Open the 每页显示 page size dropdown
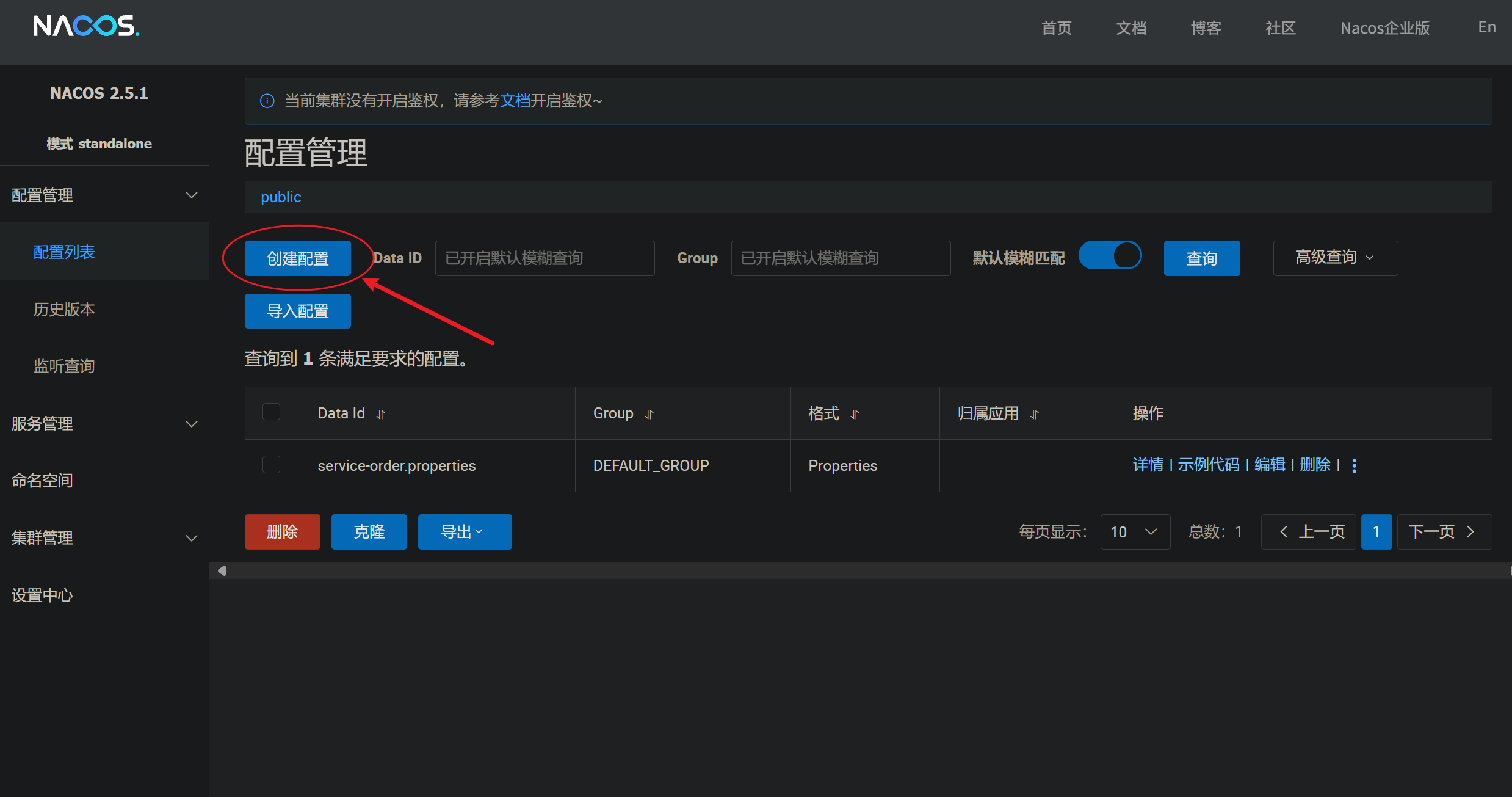The height and width of the screenshot is (797, 1512). (1135, 532)
